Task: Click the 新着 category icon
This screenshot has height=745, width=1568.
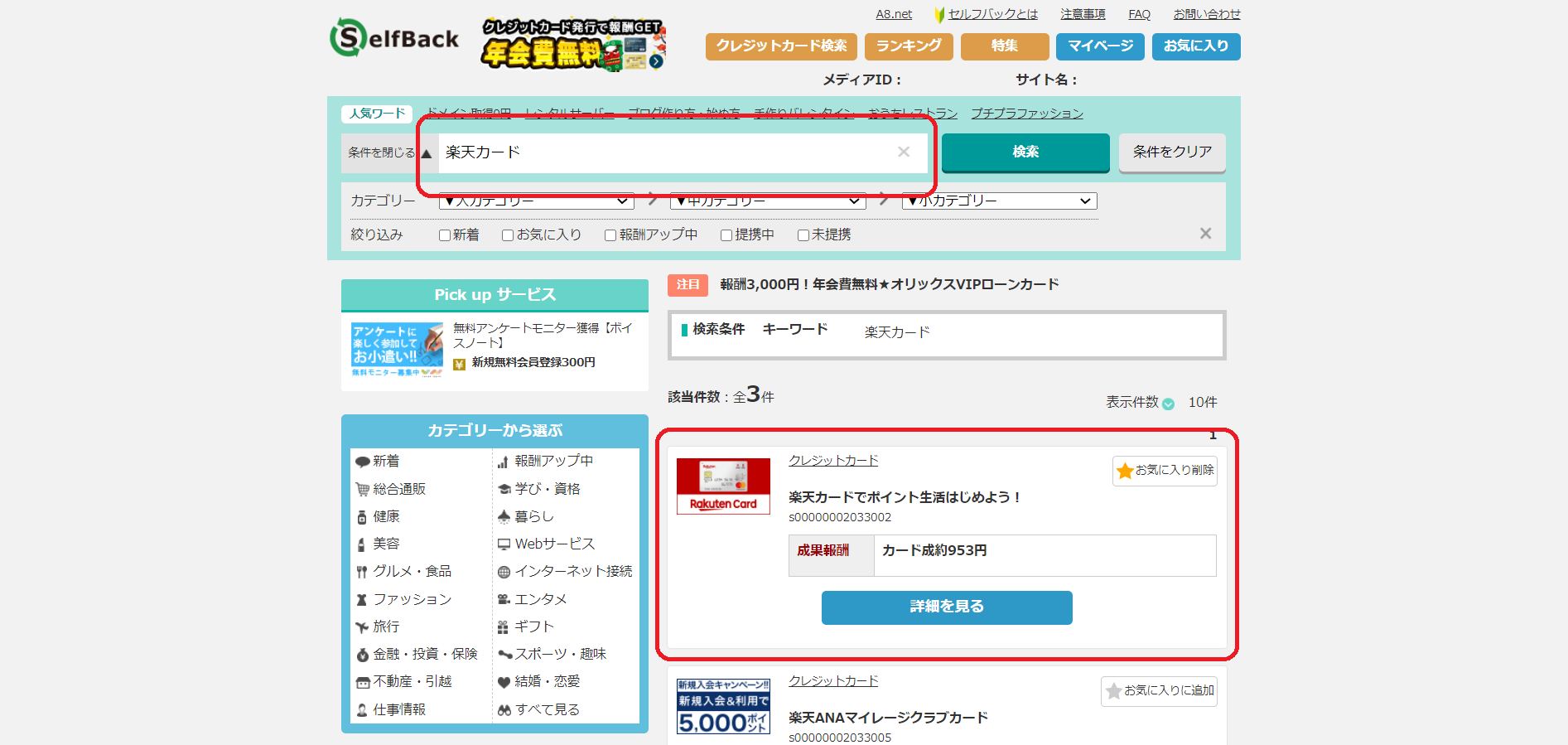Action: click(362, 462)
